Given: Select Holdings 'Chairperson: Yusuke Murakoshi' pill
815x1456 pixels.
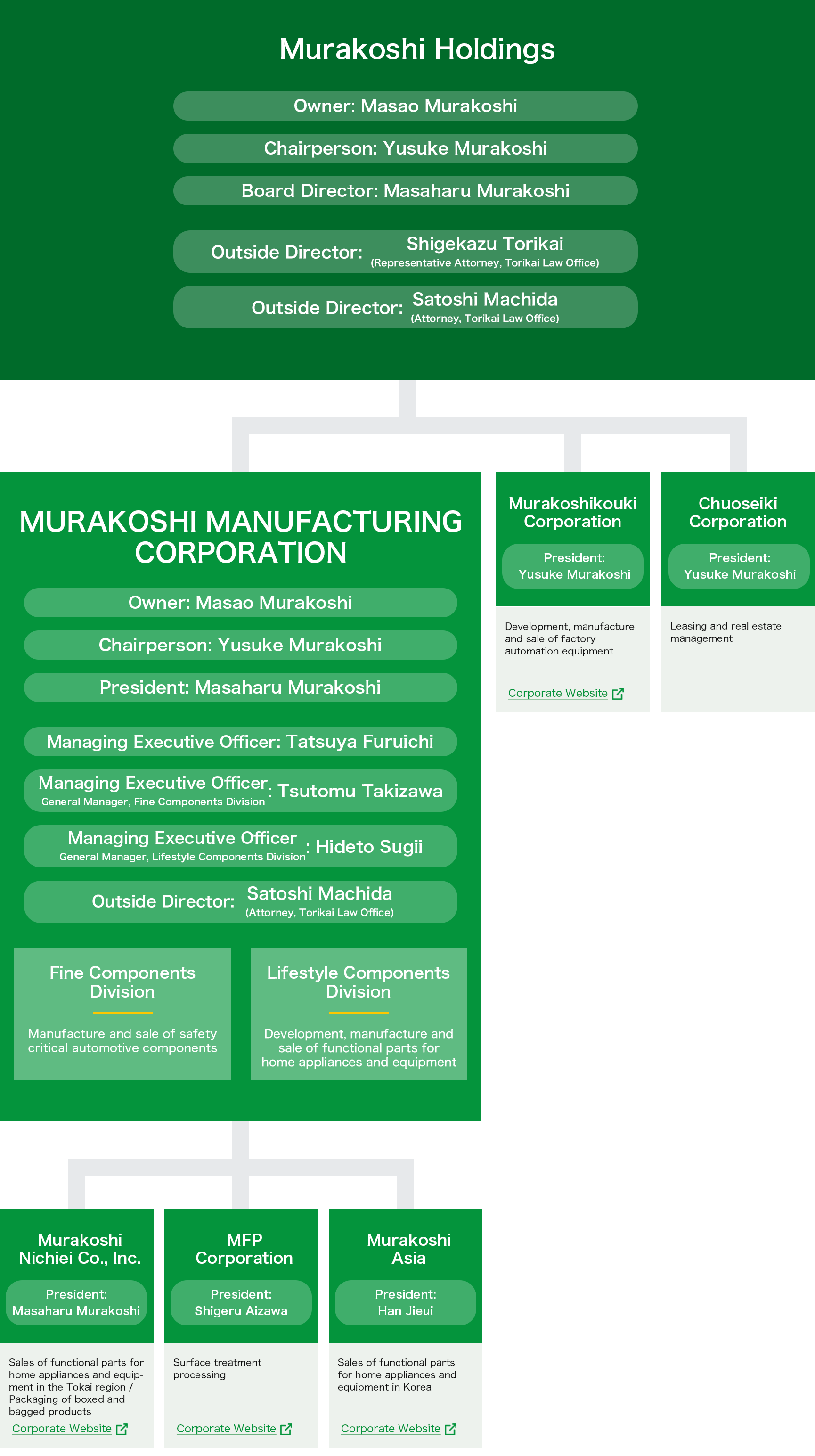Looking at the screenshot, I should 405,148.
